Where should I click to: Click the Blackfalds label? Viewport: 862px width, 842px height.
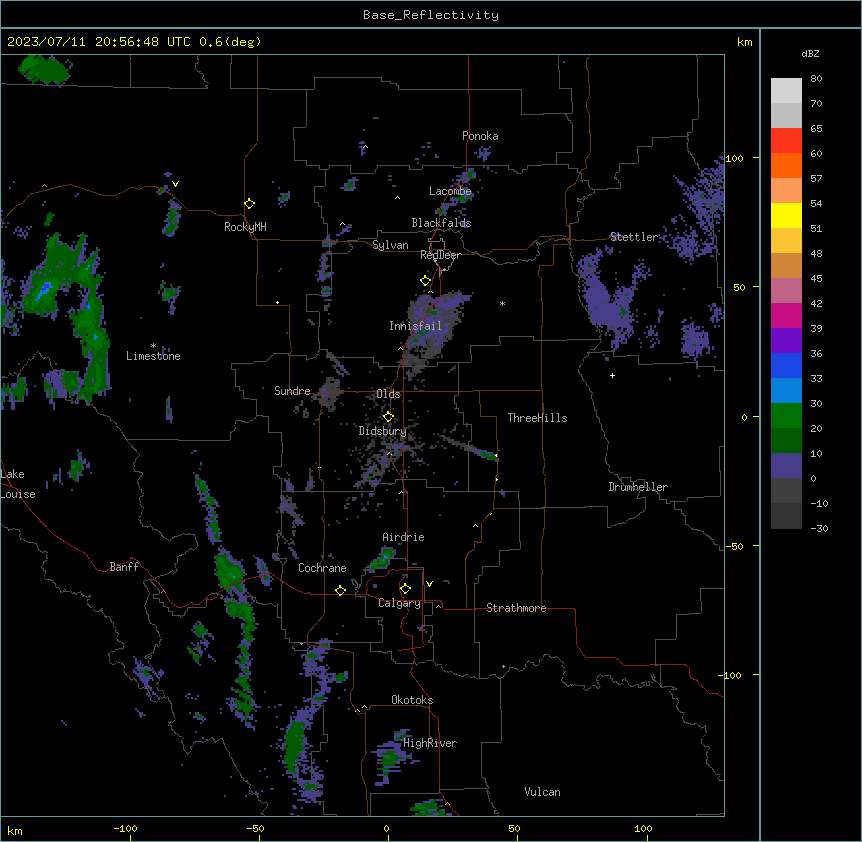441,223
